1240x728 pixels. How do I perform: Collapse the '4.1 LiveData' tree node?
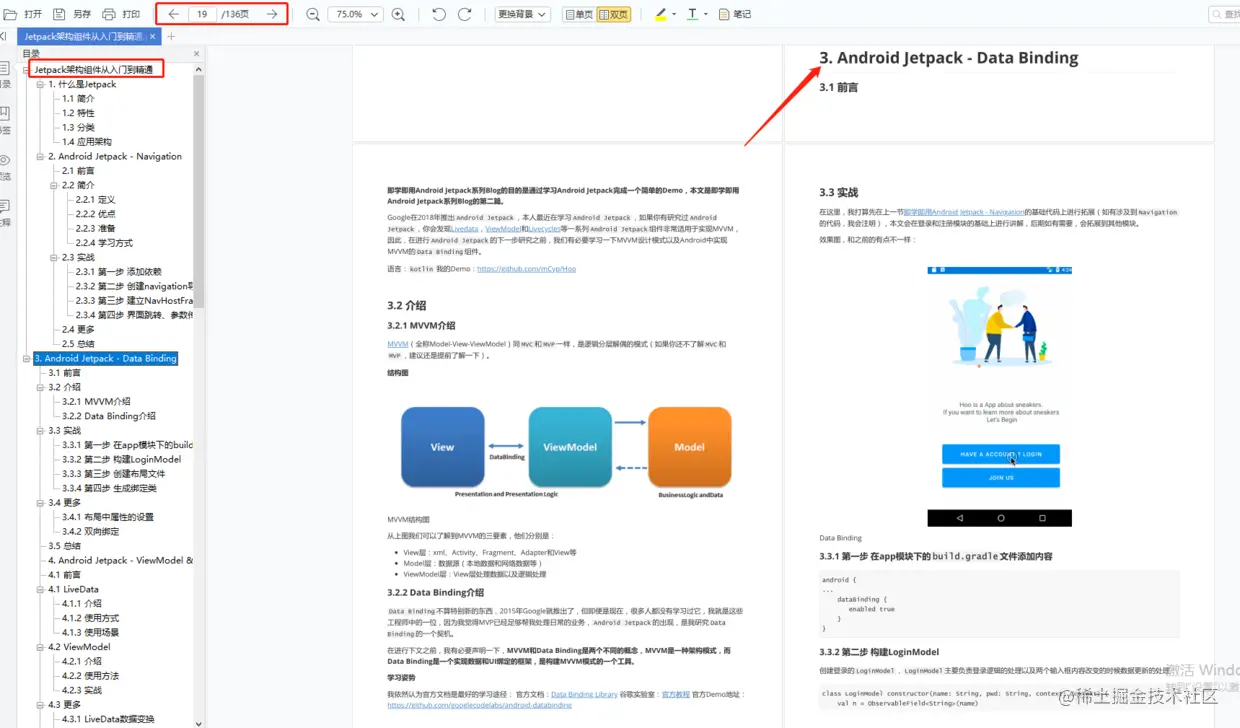(40, 589)
